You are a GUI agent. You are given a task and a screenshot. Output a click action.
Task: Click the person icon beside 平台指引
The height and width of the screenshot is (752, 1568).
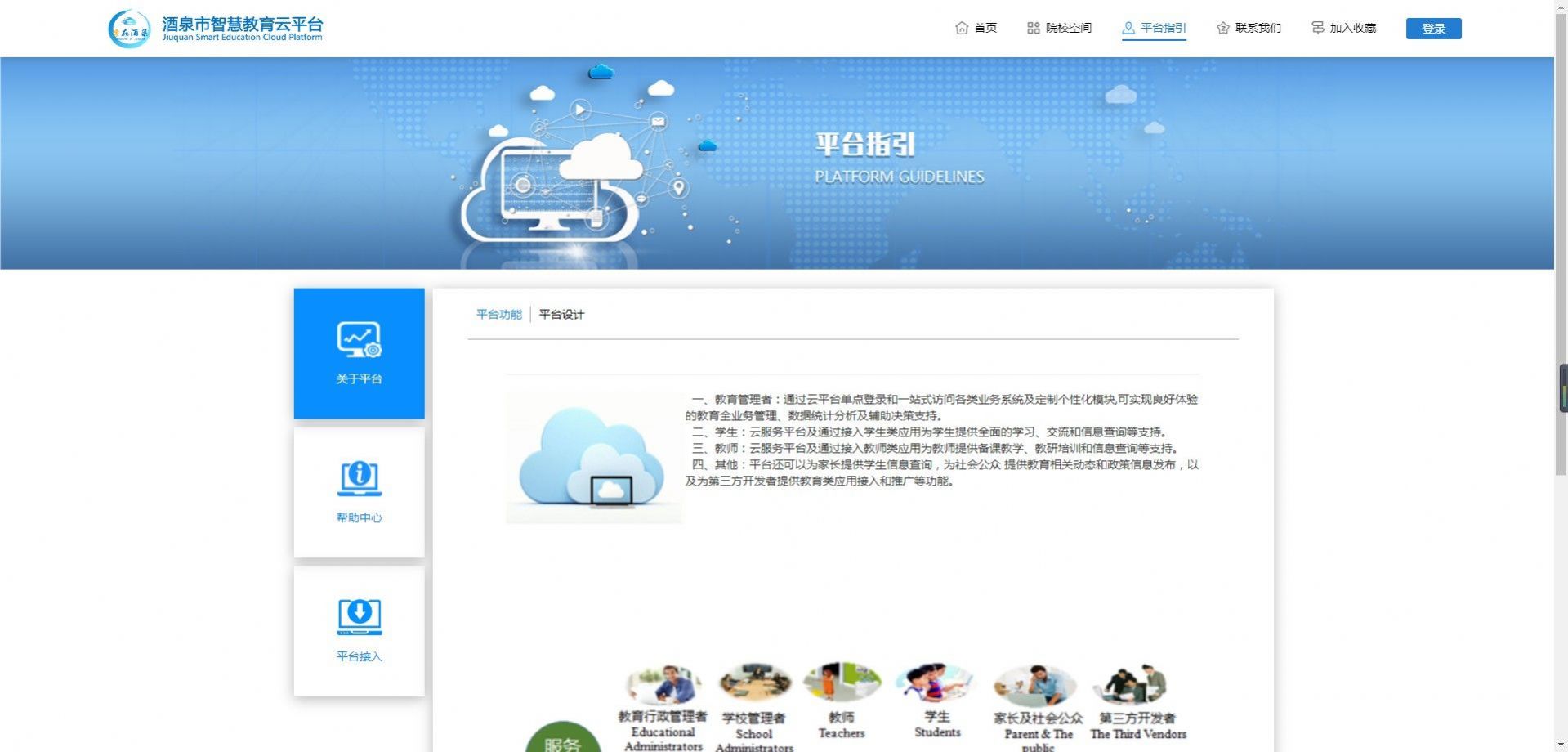[x=1128, y=28]
